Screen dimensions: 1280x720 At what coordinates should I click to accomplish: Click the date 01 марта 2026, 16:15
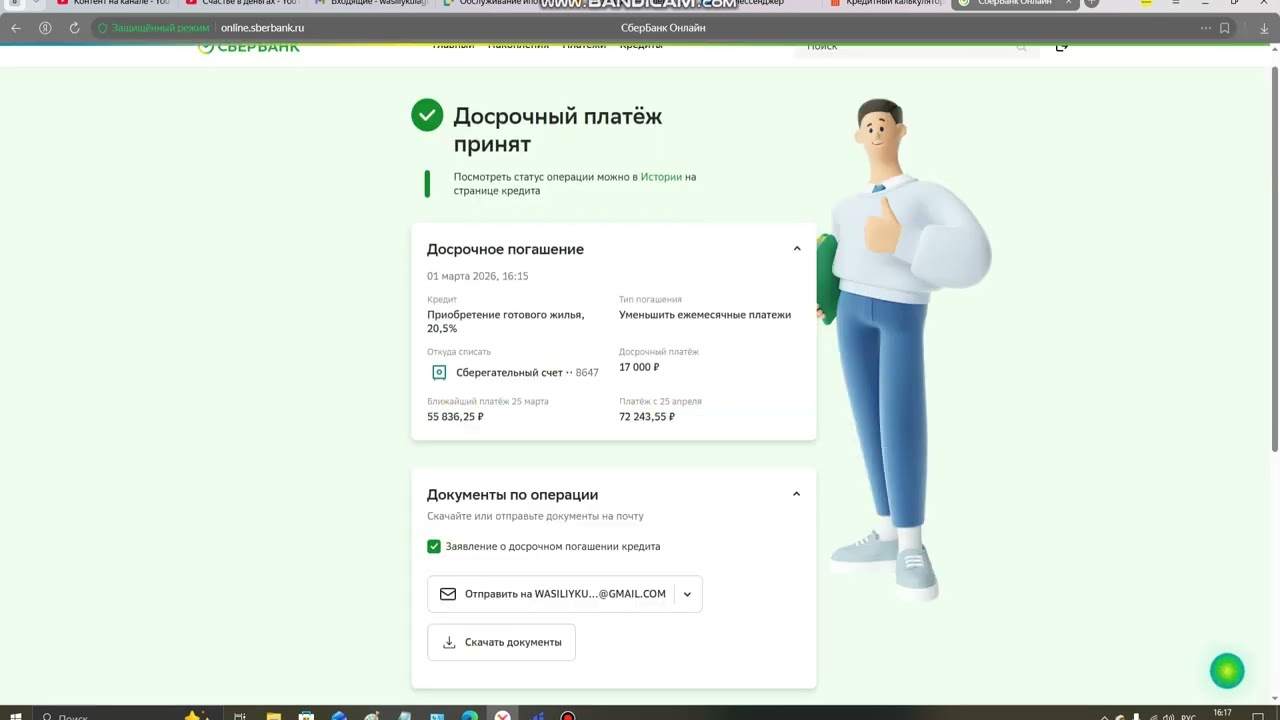point(478,276)
